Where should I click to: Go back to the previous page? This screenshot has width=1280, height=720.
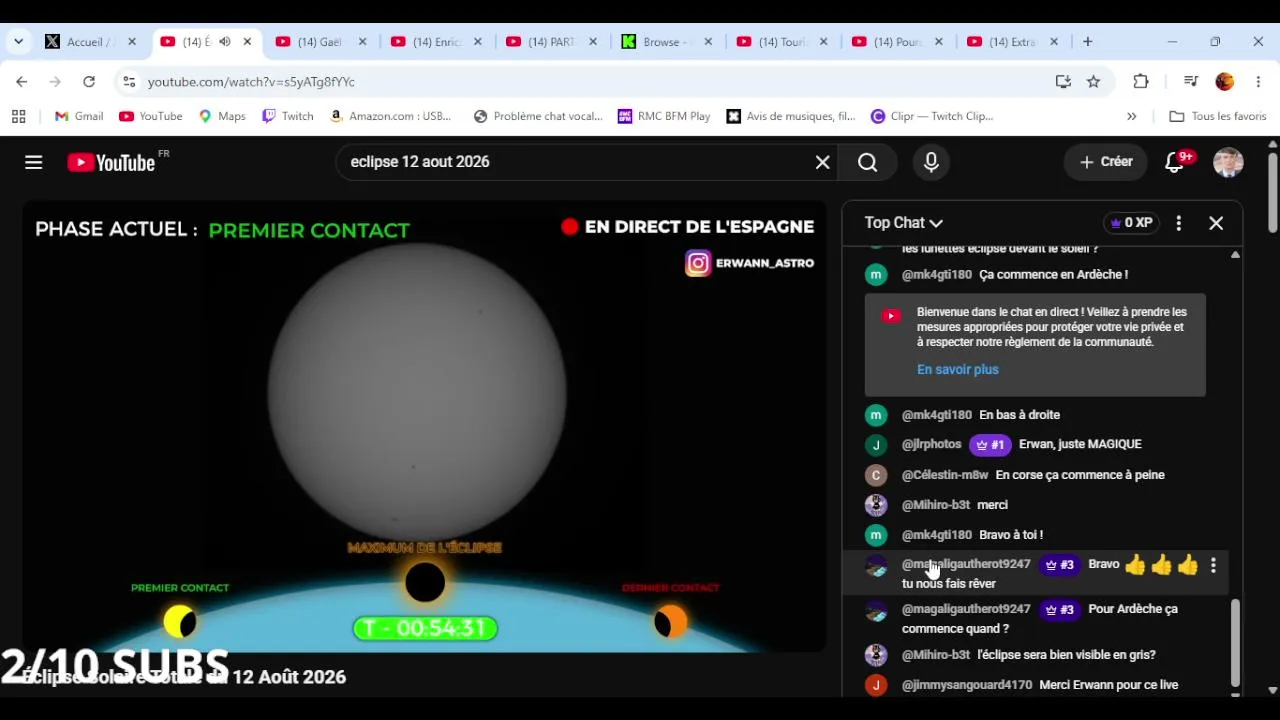(x=22, y=82)
